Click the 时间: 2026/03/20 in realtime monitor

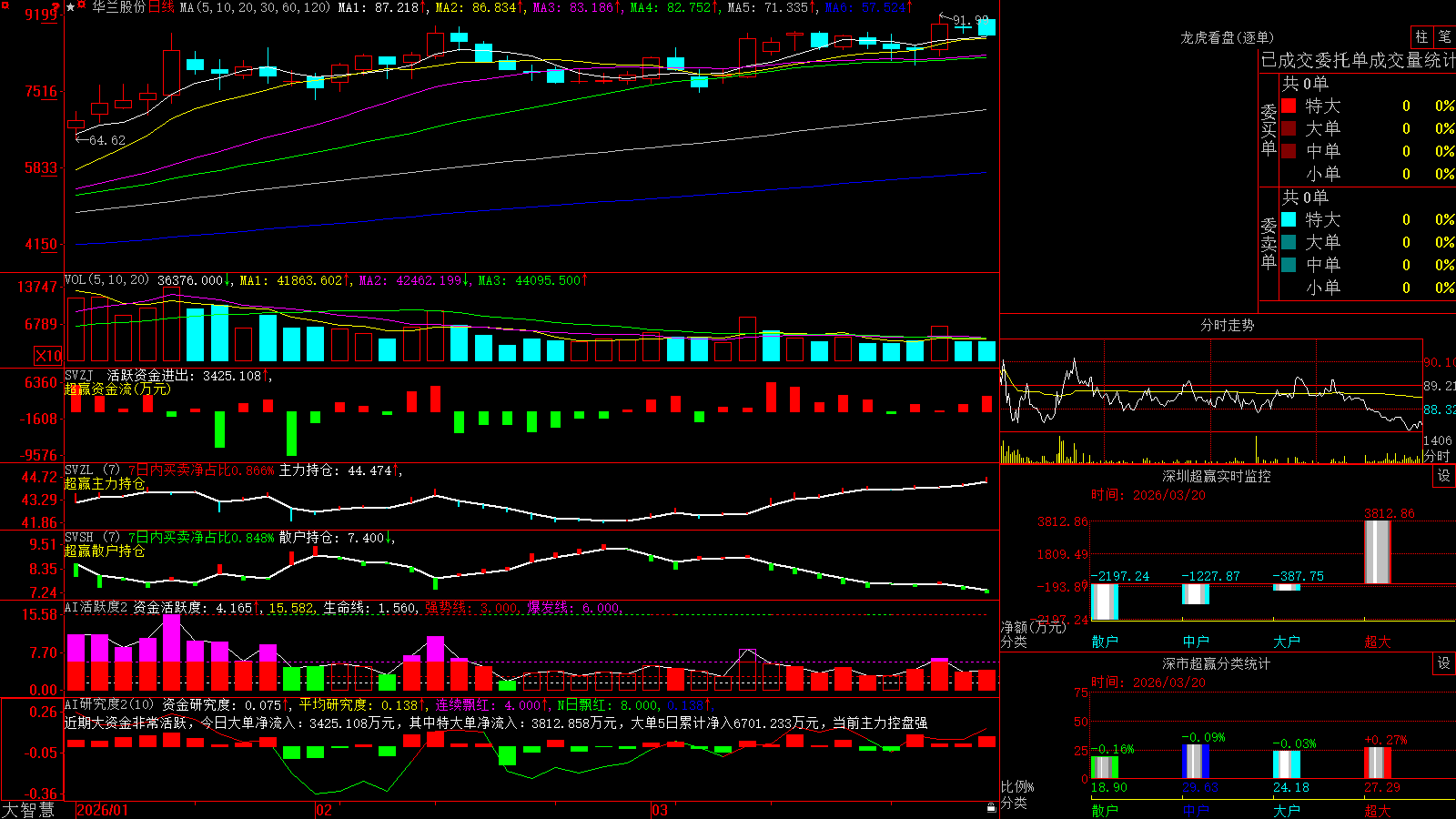(x=1148, y=495)
